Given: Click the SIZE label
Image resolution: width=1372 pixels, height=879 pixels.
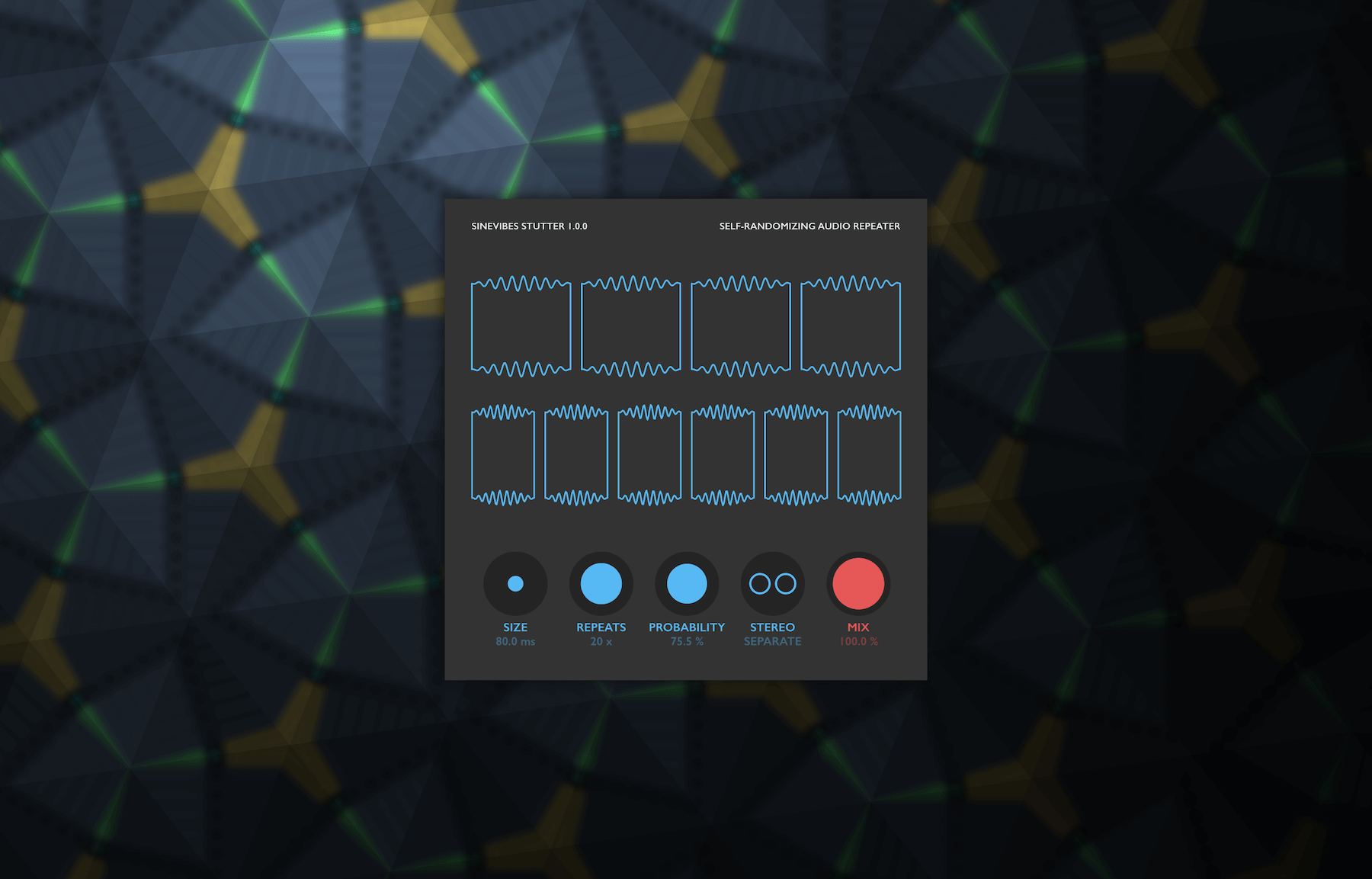Looking at the screenshot, I should point(515,627).
